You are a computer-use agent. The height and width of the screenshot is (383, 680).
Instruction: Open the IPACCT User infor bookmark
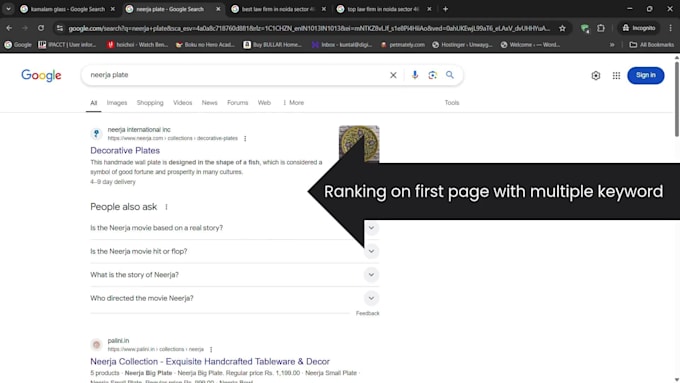coord(67,45)
